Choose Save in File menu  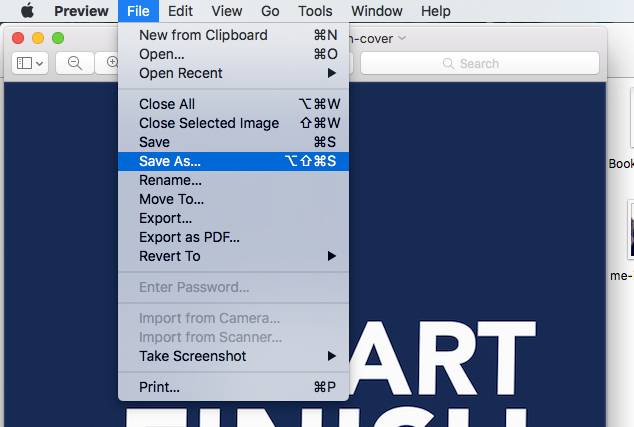click(233, 142)
